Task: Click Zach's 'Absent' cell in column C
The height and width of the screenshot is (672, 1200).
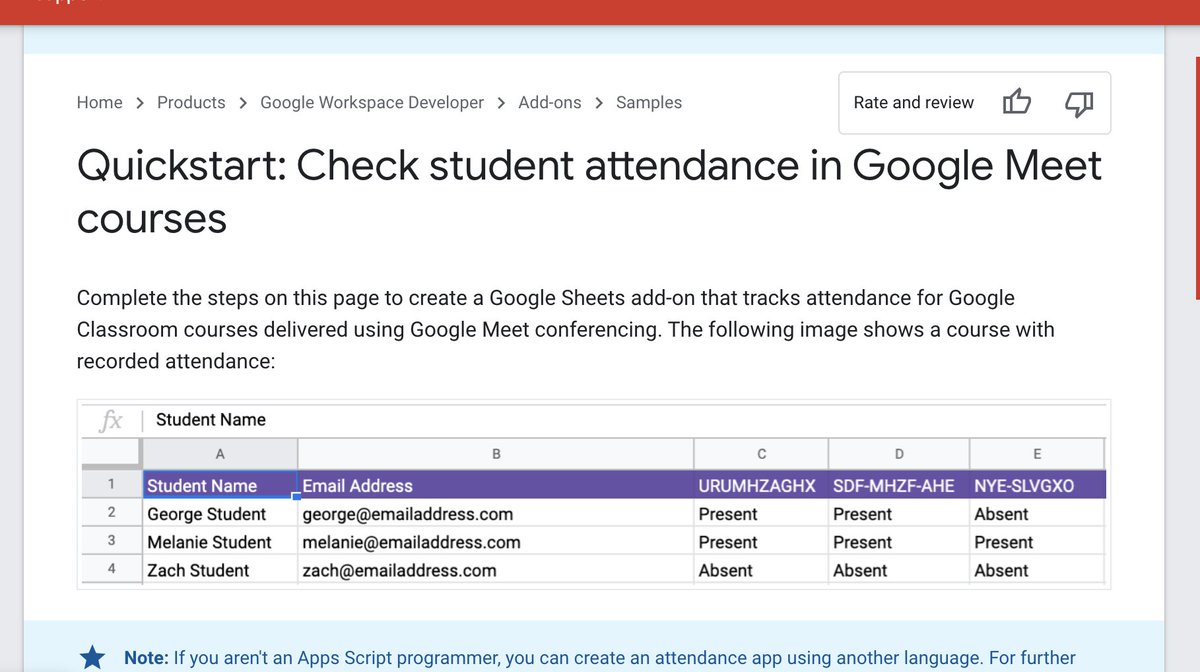Action: [762, 569]
